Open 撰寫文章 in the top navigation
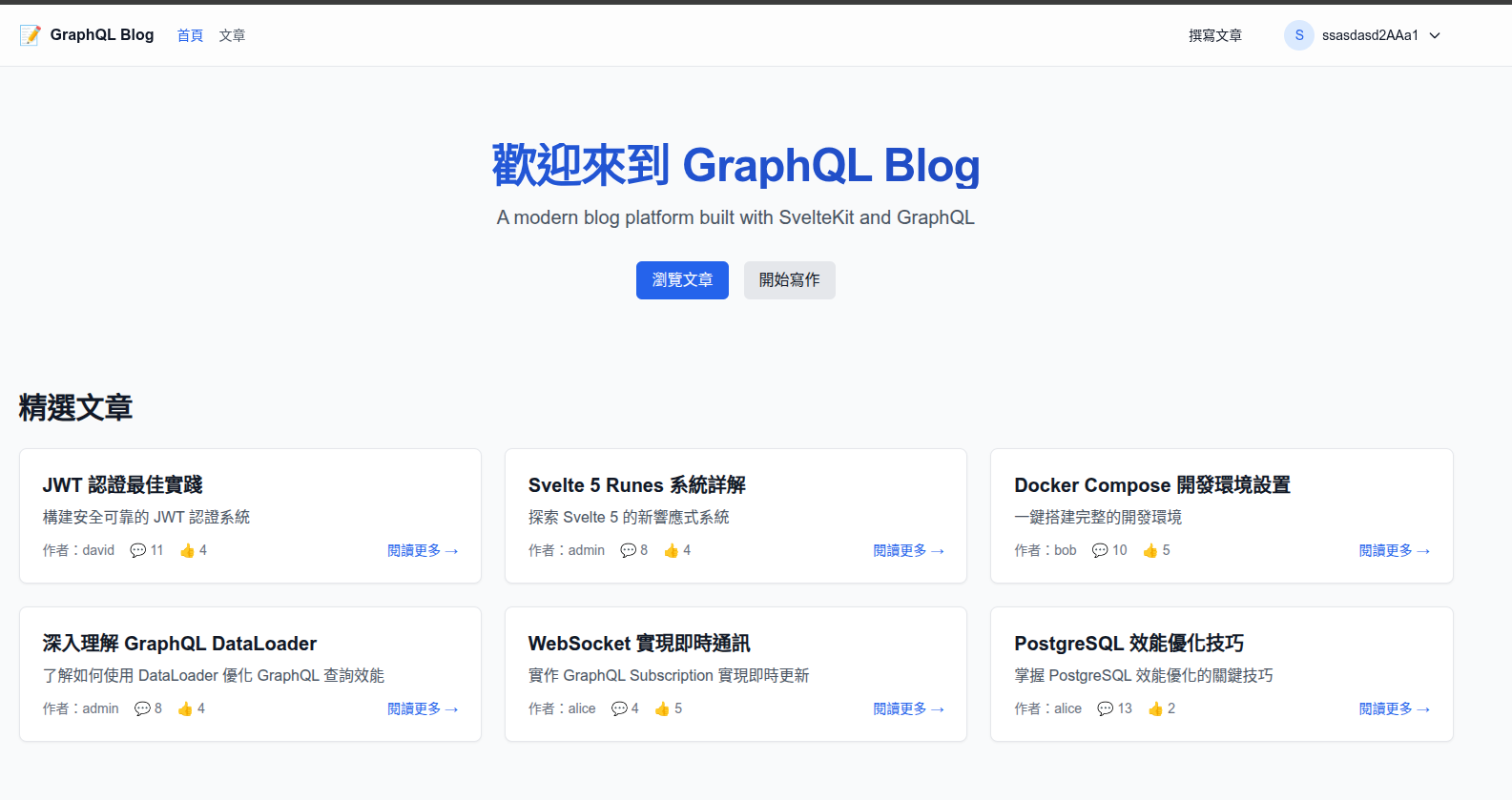 click(1214, 35)
